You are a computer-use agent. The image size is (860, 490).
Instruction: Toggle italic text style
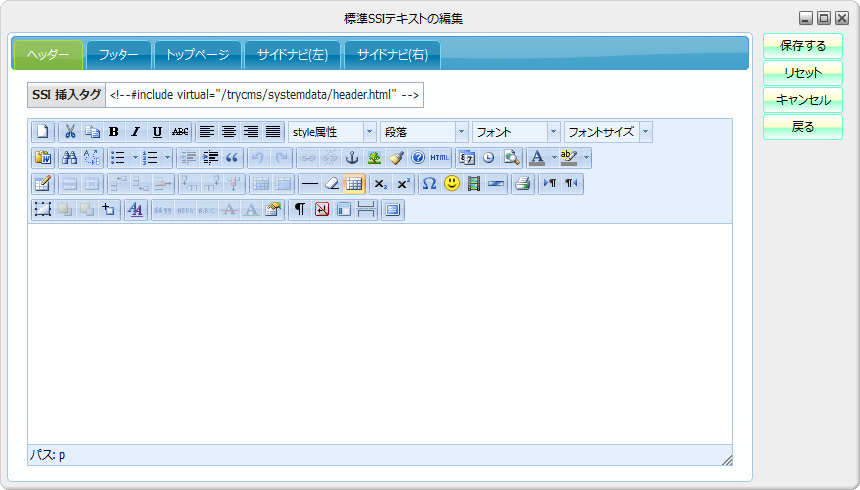tap(136, 132)
